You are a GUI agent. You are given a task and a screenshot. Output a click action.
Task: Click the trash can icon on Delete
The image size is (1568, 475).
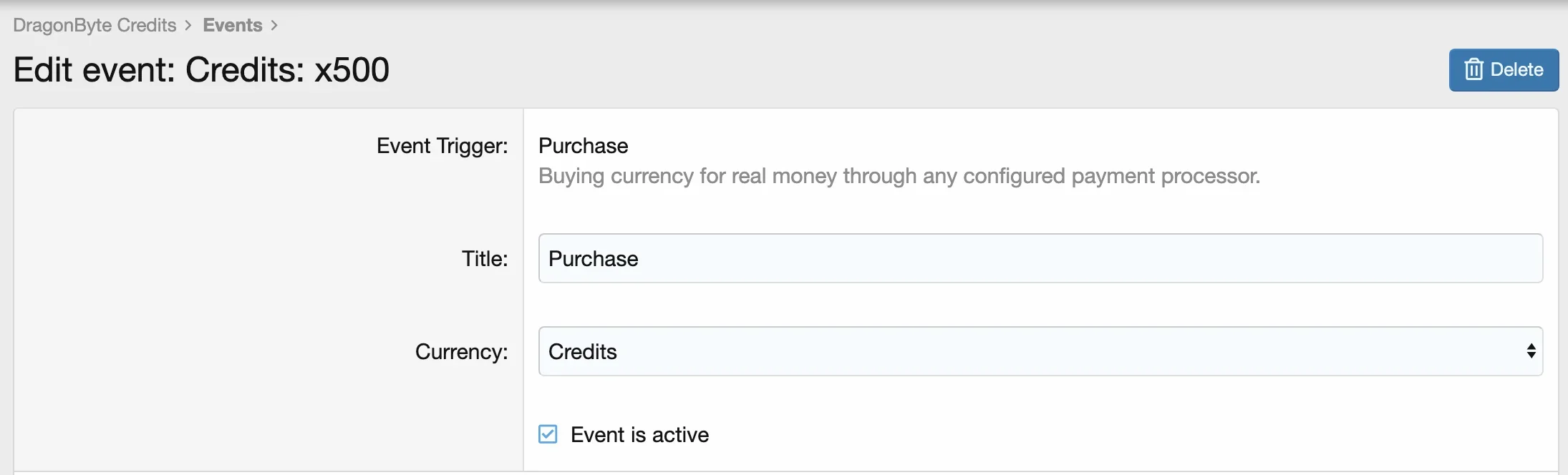pyautogui.click(x=1473, y=69)
